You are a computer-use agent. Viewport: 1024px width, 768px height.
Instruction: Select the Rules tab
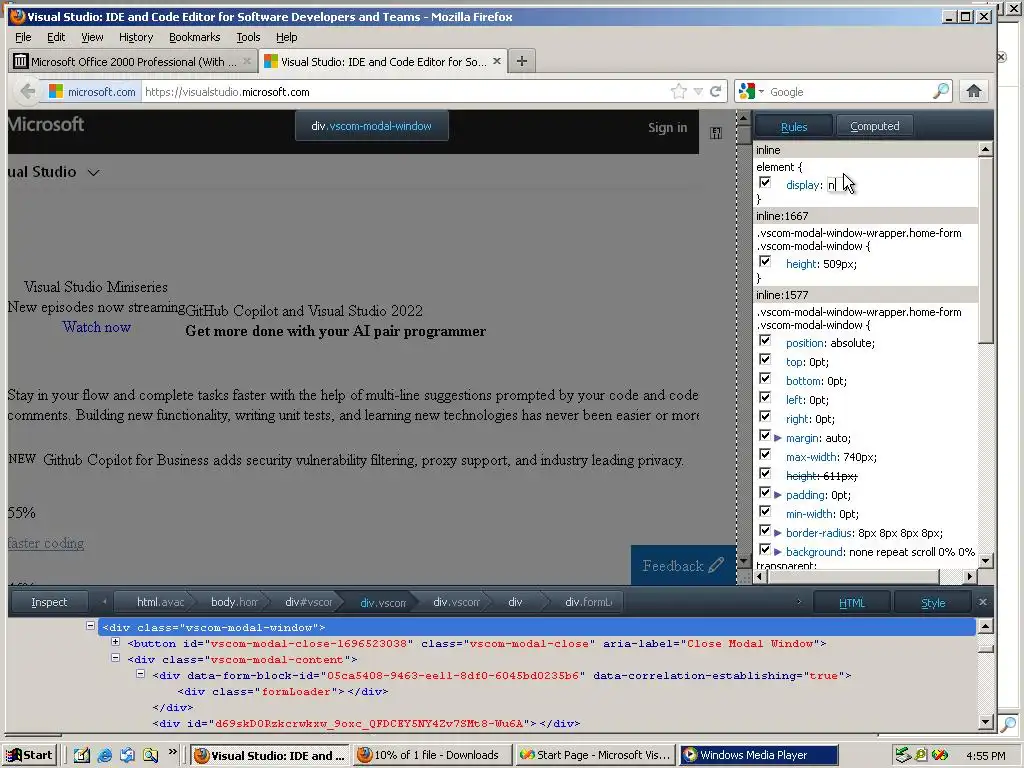(x=793, y=126)
